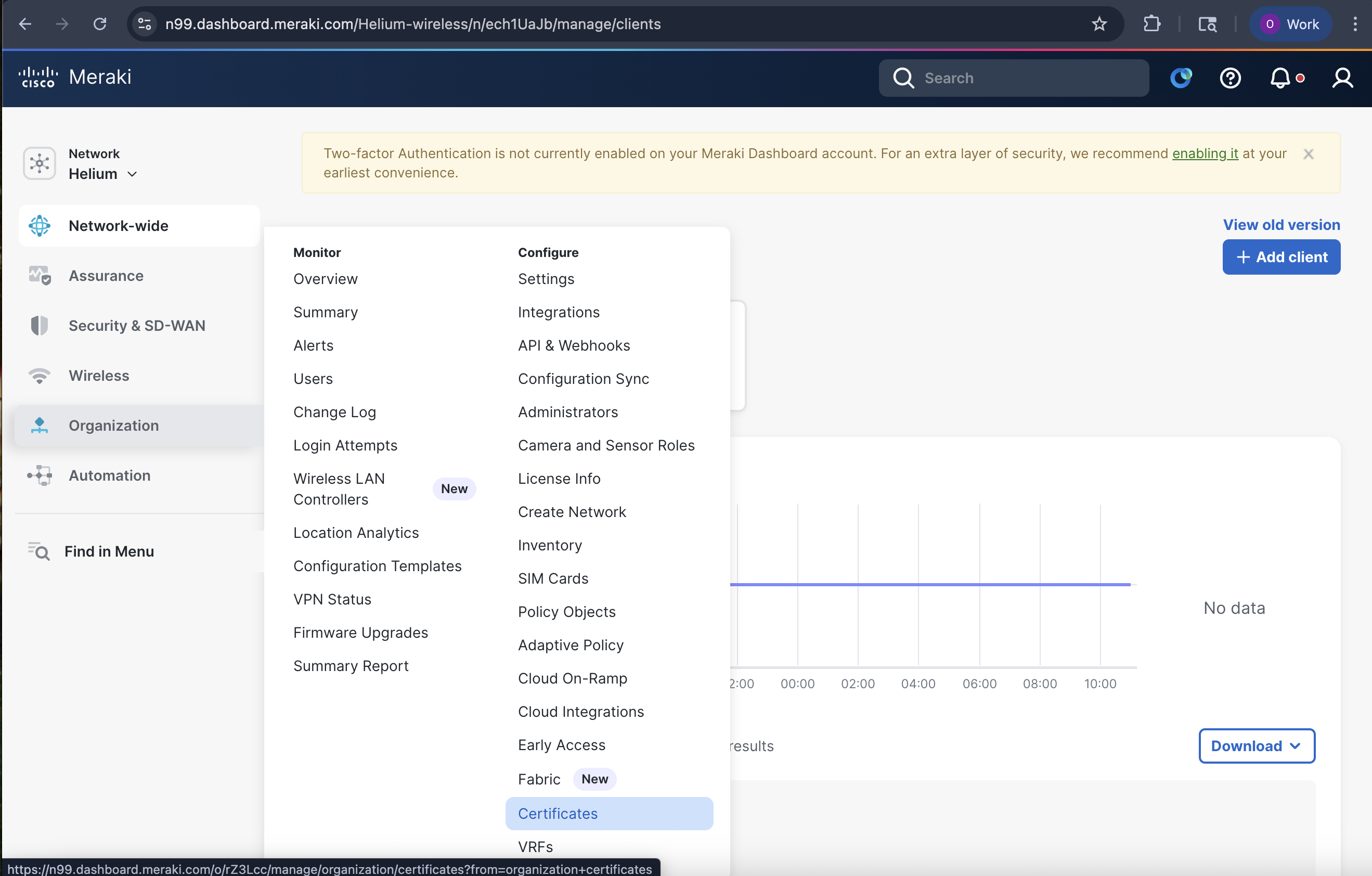Click the Security & SD-WAN shield icon
Screen dimensions: 1372x876
[40, 326]
